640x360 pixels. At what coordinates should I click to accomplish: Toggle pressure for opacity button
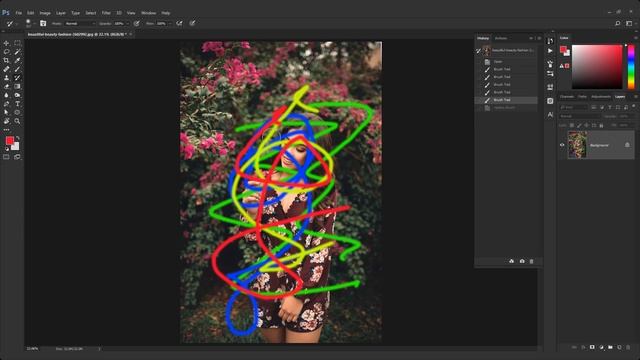pos(137,24)
